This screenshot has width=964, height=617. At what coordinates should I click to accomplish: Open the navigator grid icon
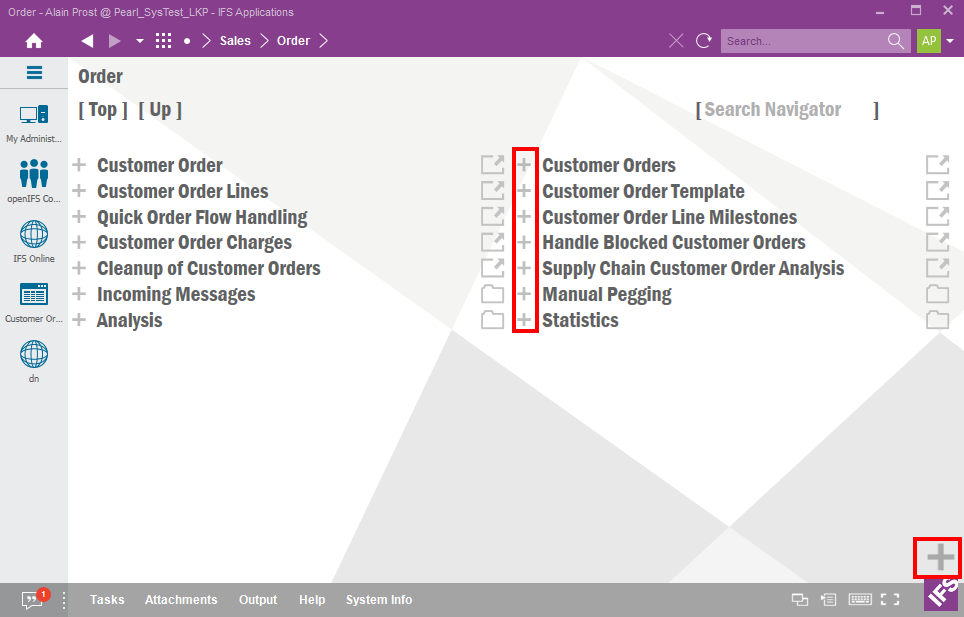164,41
